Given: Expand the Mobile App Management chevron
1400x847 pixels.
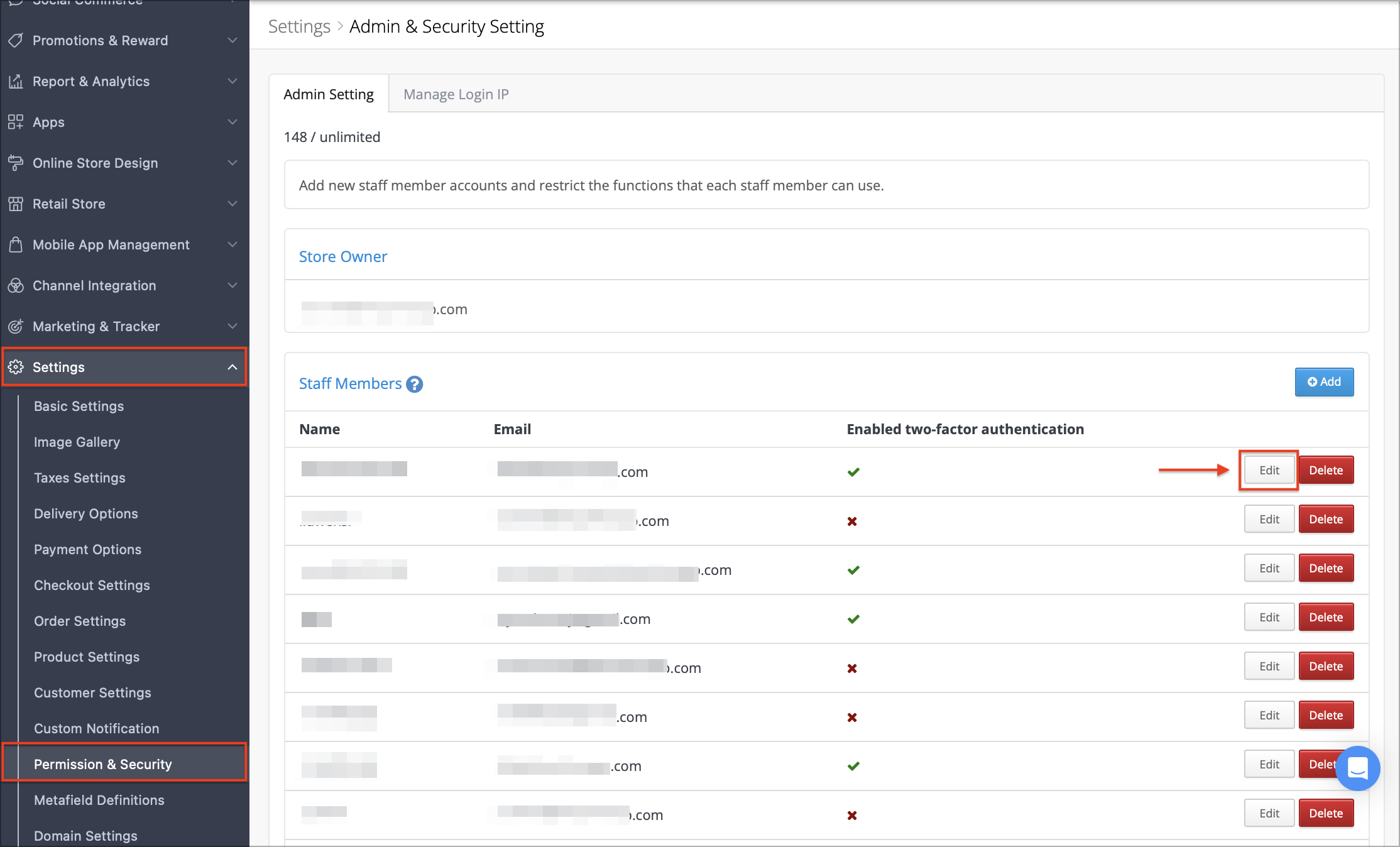Looking at the screenshot, I should click(232, 244).
